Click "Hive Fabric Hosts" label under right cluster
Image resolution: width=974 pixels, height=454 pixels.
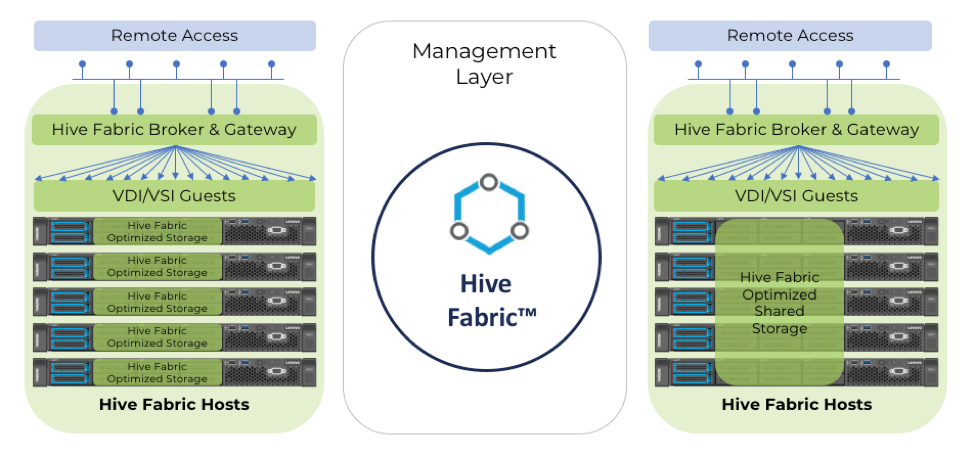797,405
